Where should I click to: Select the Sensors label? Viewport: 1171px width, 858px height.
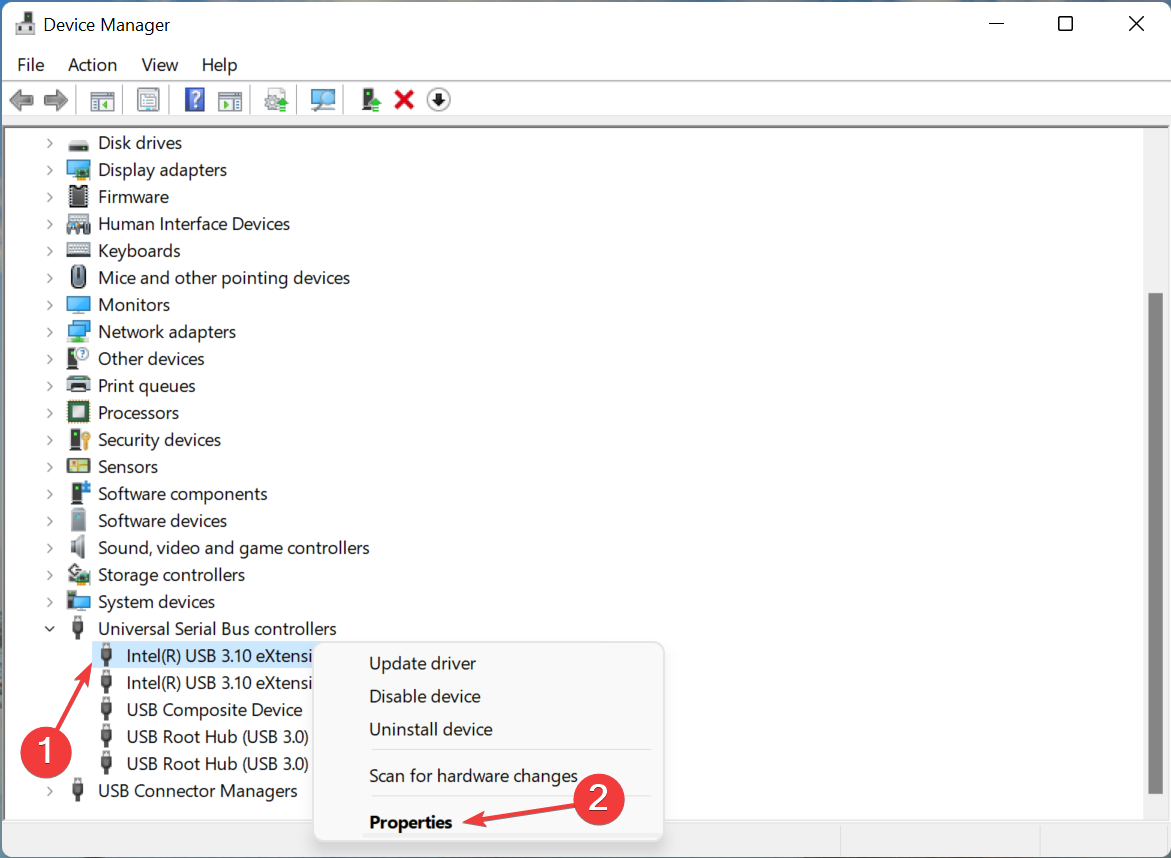click(x=128, y=467)
